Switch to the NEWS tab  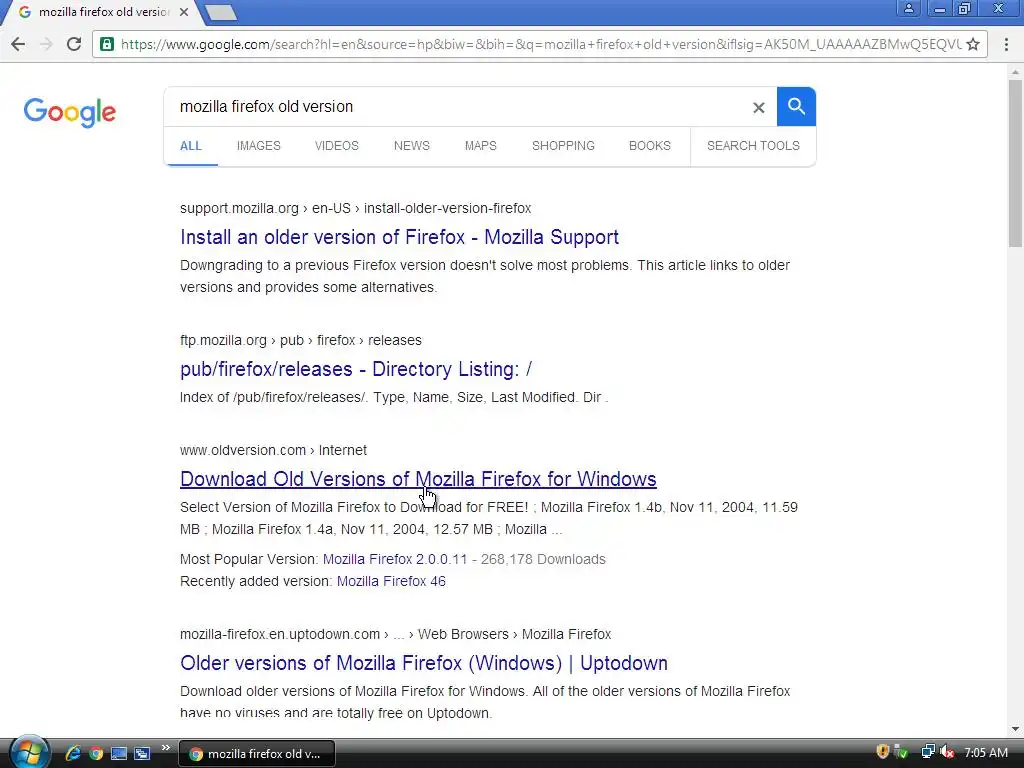point(411,146)
